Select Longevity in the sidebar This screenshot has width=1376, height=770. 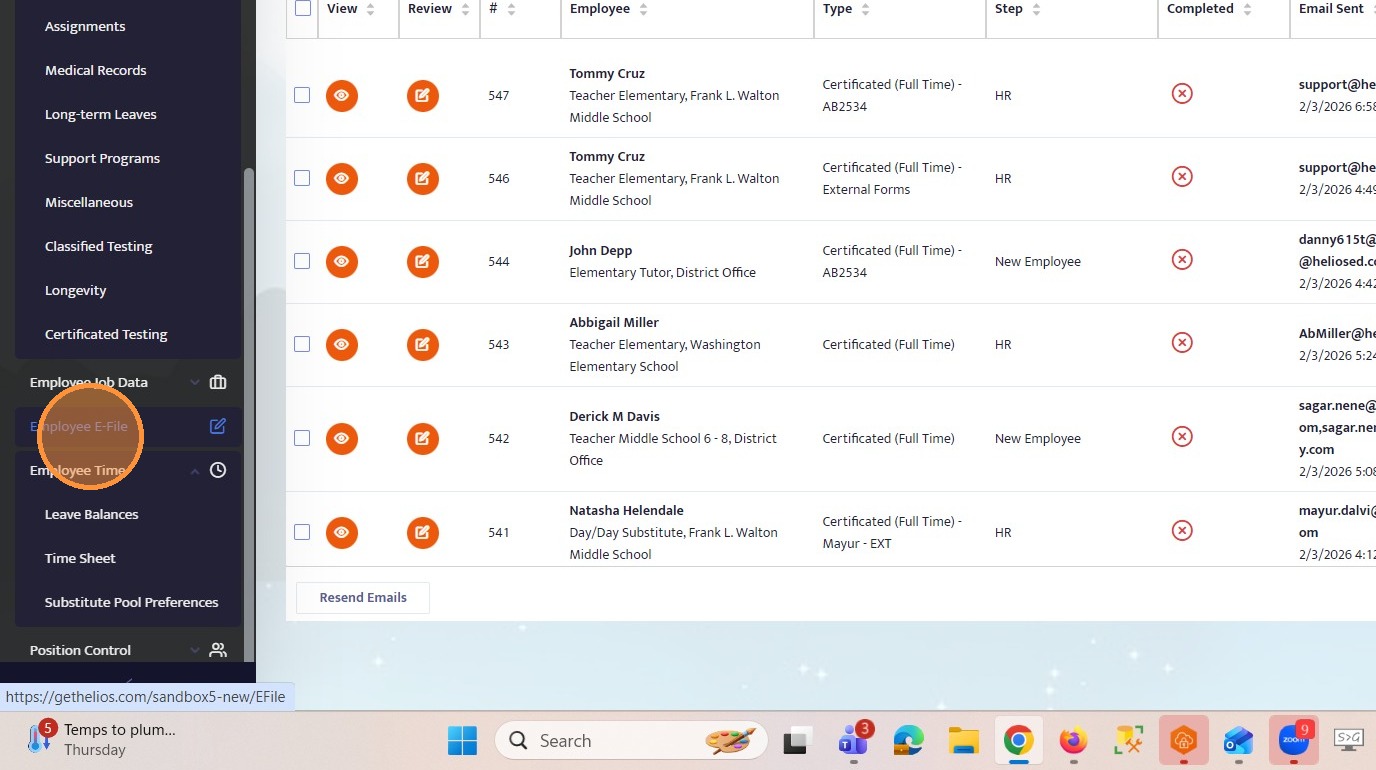pos(76,290)
